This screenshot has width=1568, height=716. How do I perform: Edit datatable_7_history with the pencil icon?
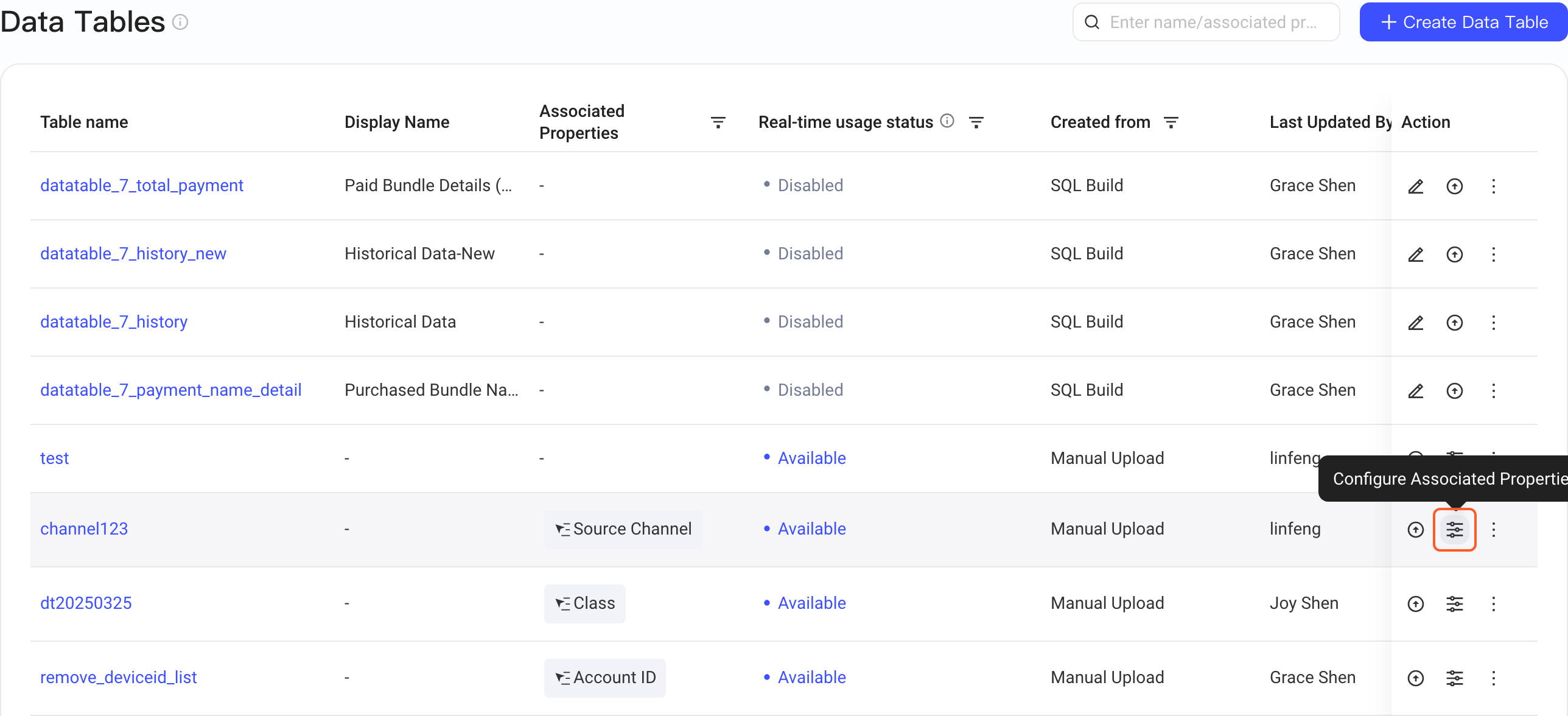1416,323
